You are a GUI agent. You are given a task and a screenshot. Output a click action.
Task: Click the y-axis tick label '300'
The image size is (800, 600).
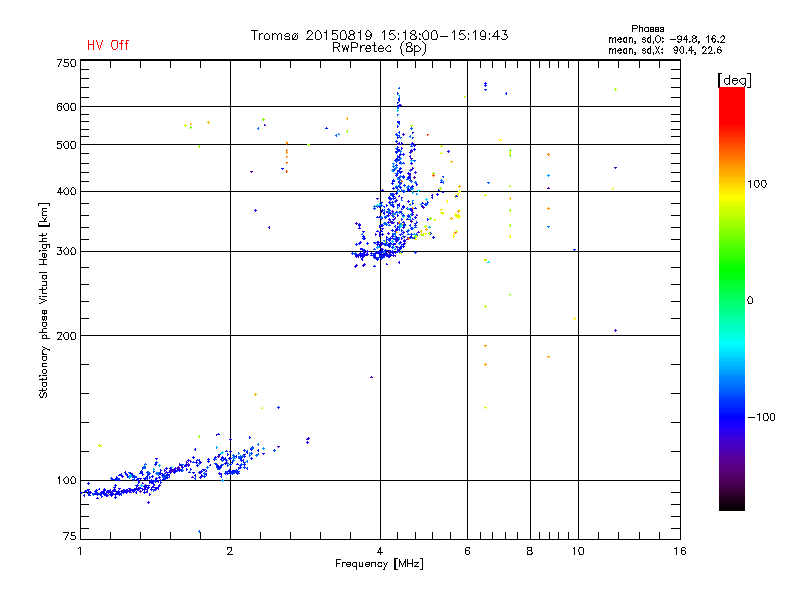(x=66, y=252)
